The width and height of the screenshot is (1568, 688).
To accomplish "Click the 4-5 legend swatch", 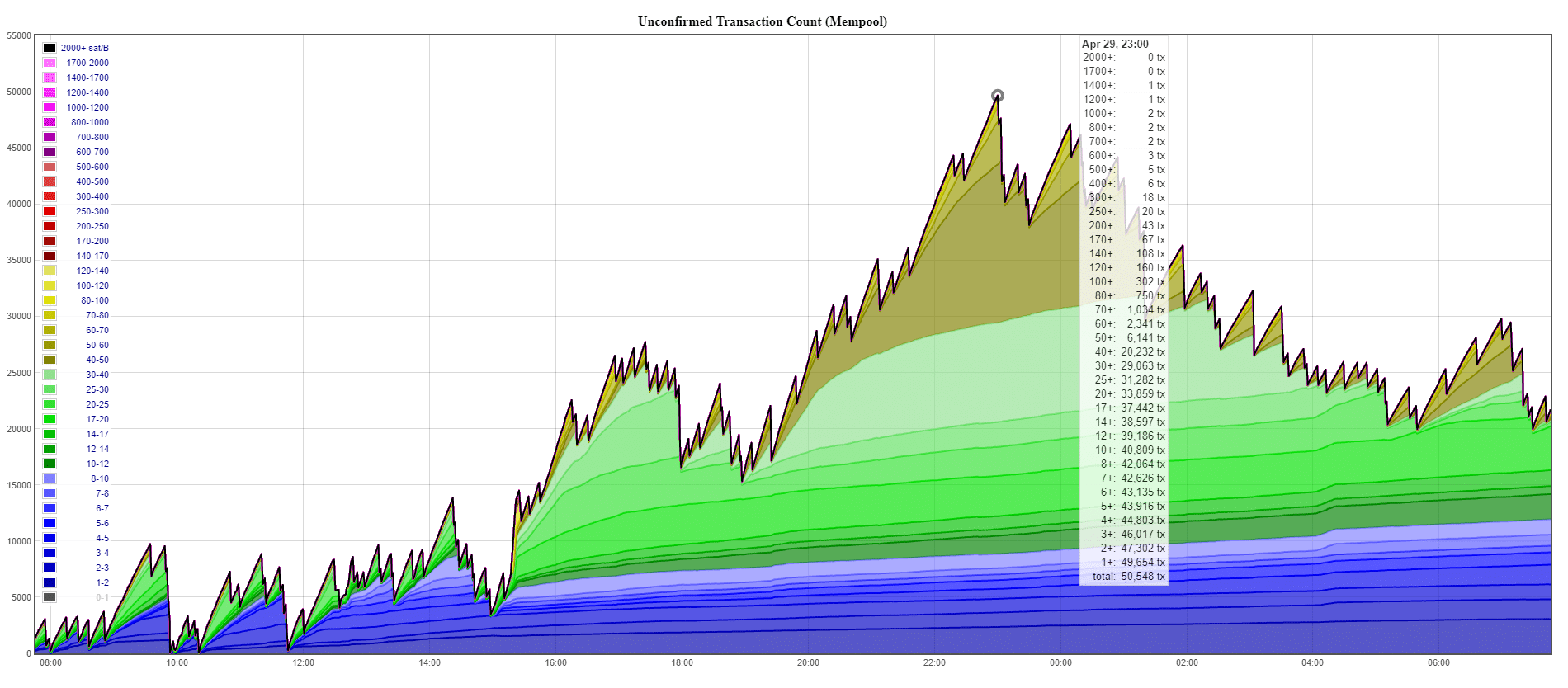I will click(x=50, y=538).
